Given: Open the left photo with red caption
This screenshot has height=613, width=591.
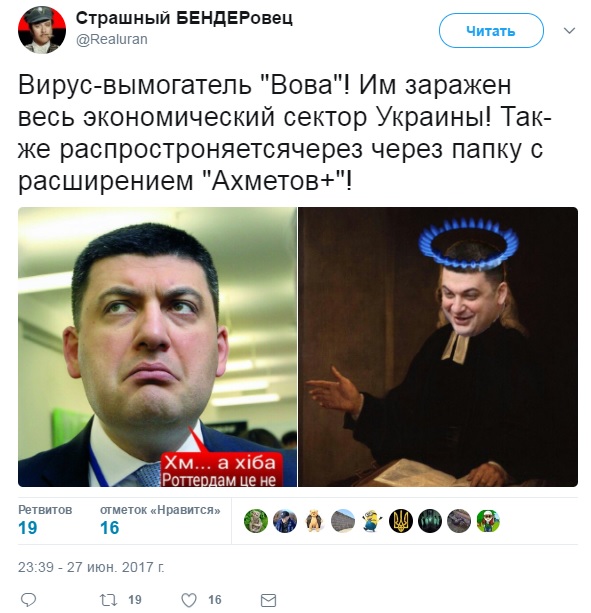Looking at the screenshot, I should 157,347.
